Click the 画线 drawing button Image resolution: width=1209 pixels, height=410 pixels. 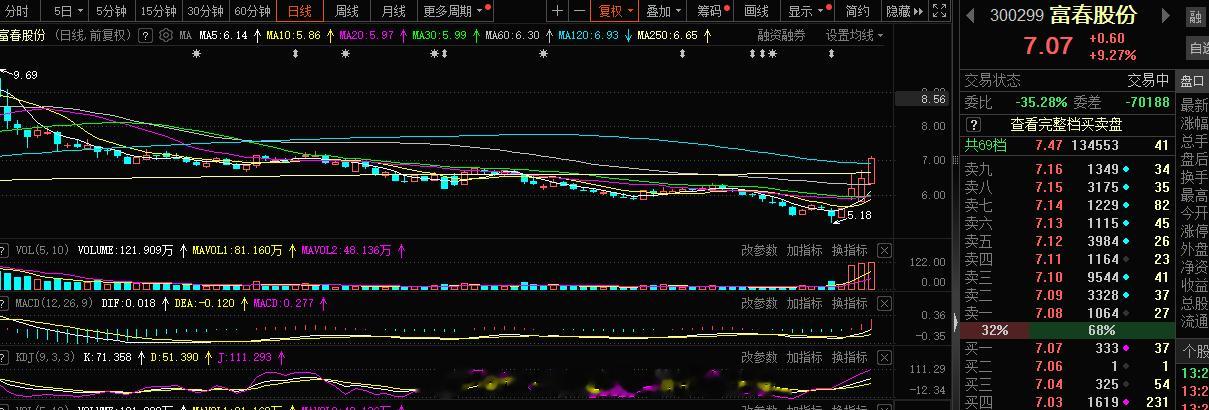click(757, 11)
